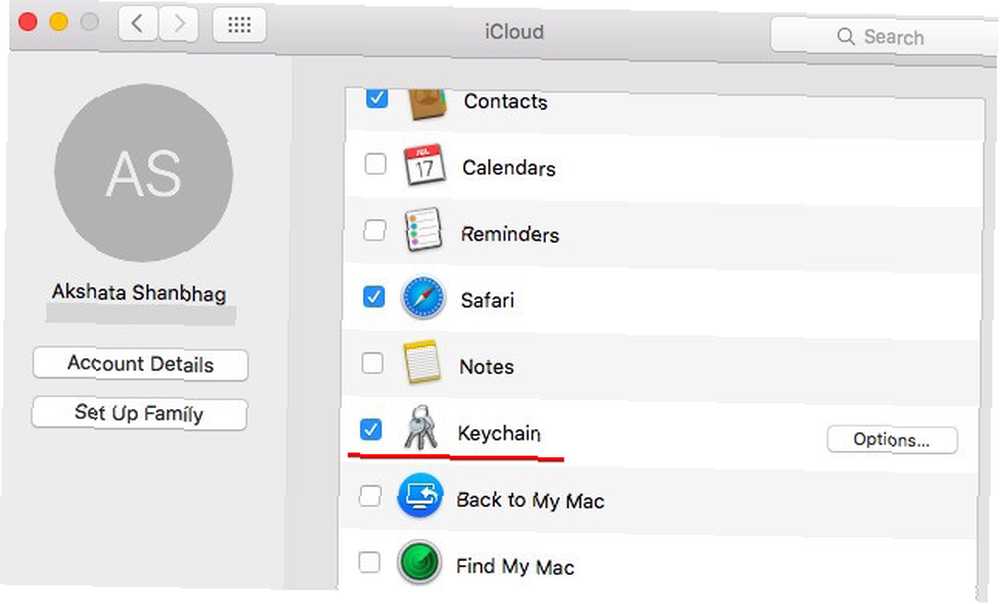Uncheck the Keychain checkbox
The height and width of the screenshot is (604, 1000).
(x=371, y=429)
